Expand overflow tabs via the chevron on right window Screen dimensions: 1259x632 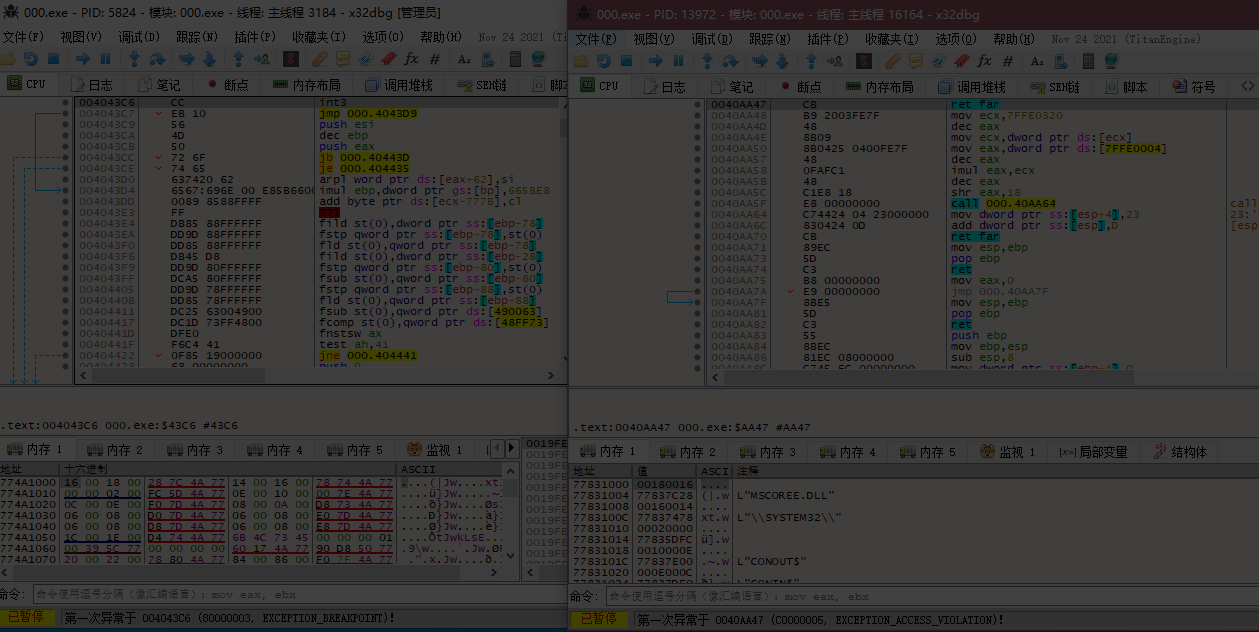tap(1247, 85)
